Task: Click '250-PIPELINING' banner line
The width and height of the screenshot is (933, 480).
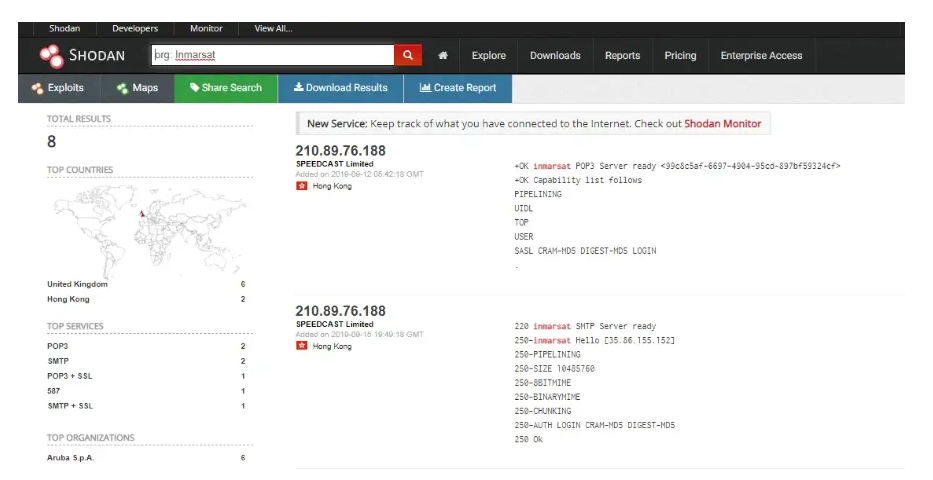Action: [x=547, y=354]
